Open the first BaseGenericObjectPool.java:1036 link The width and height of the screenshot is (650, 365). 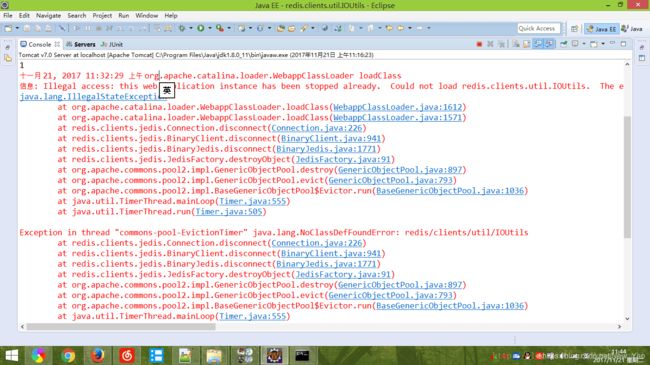point(450,191)
